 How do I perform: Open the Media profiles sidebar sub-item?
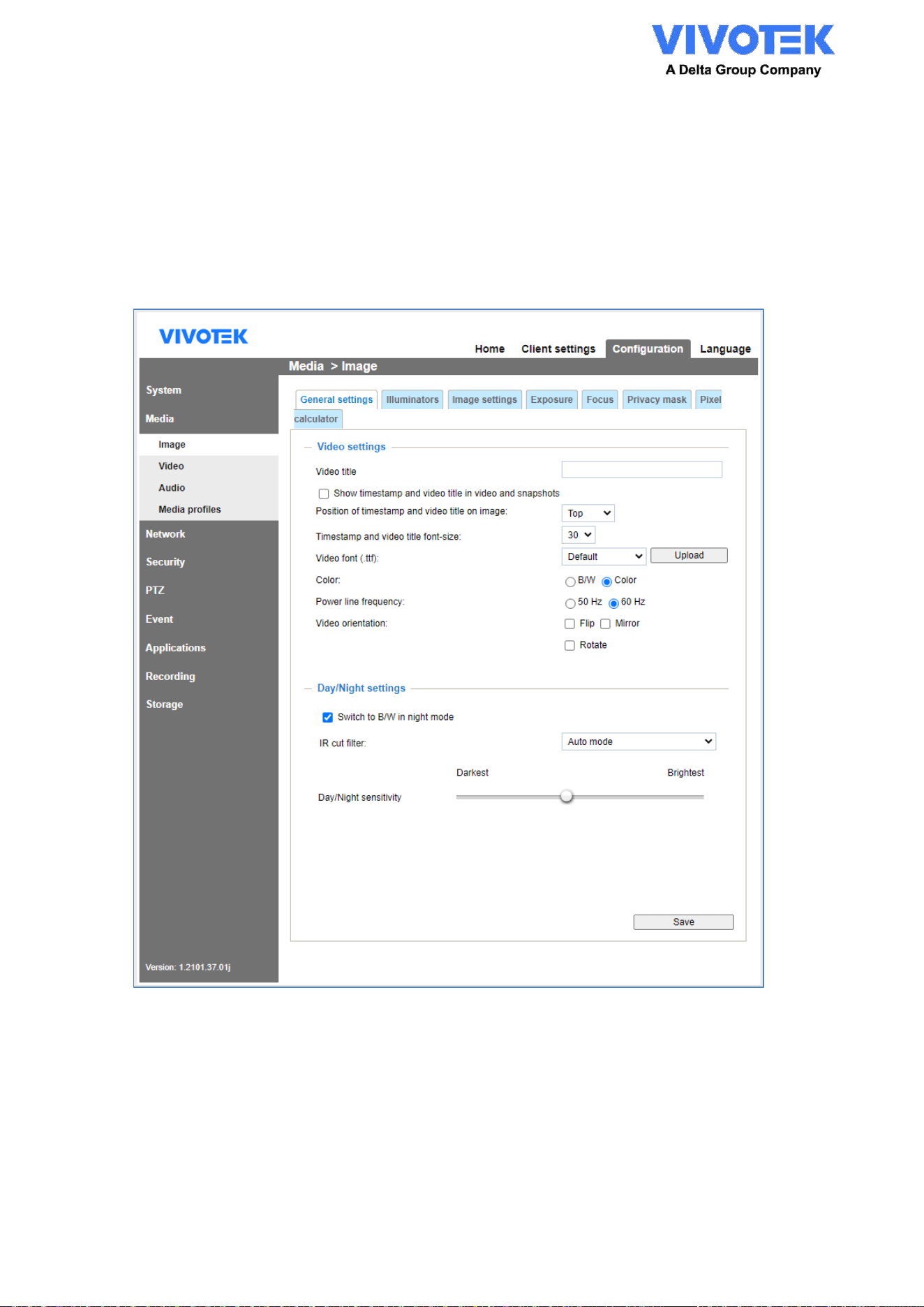click(209, 510)
